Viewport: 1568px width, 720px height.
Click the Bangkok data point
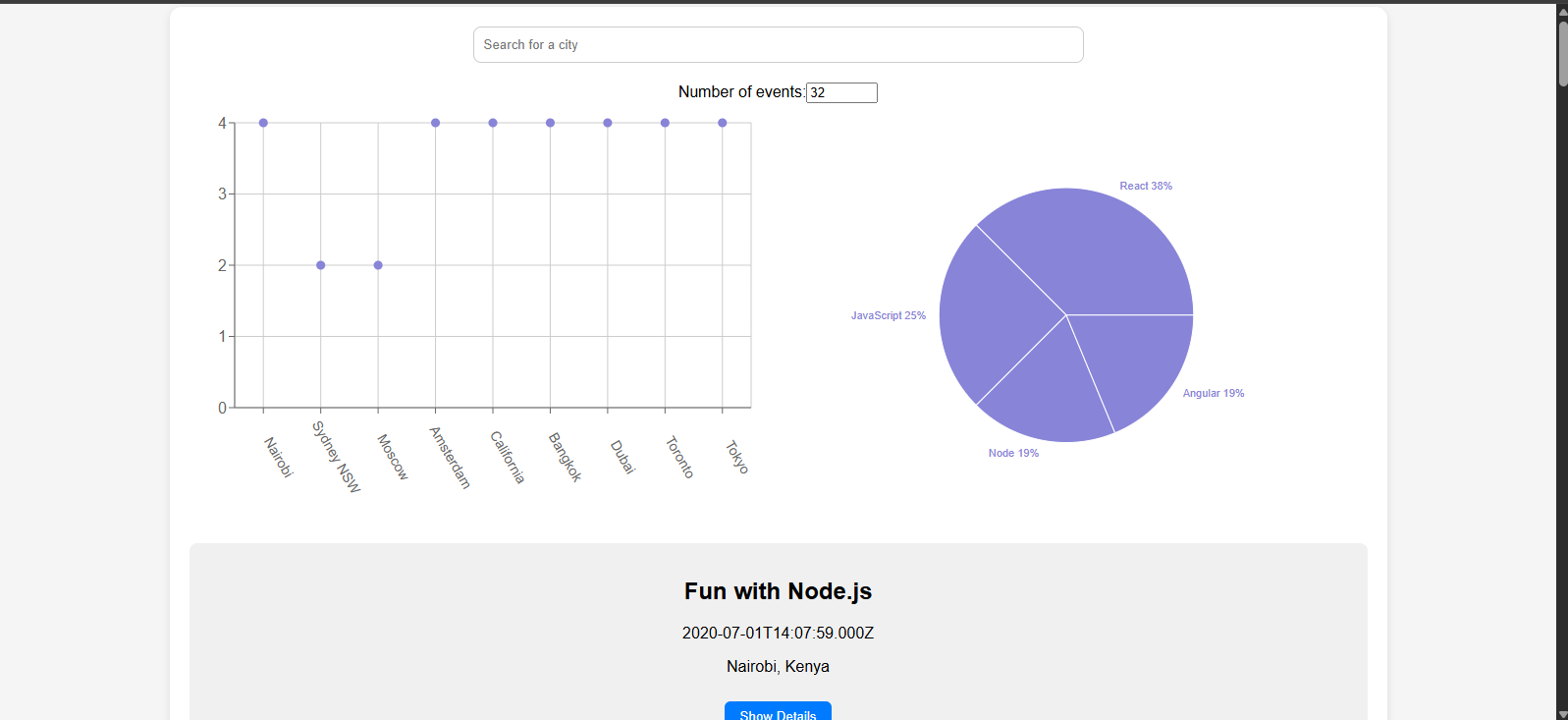[x=550, y=123]
